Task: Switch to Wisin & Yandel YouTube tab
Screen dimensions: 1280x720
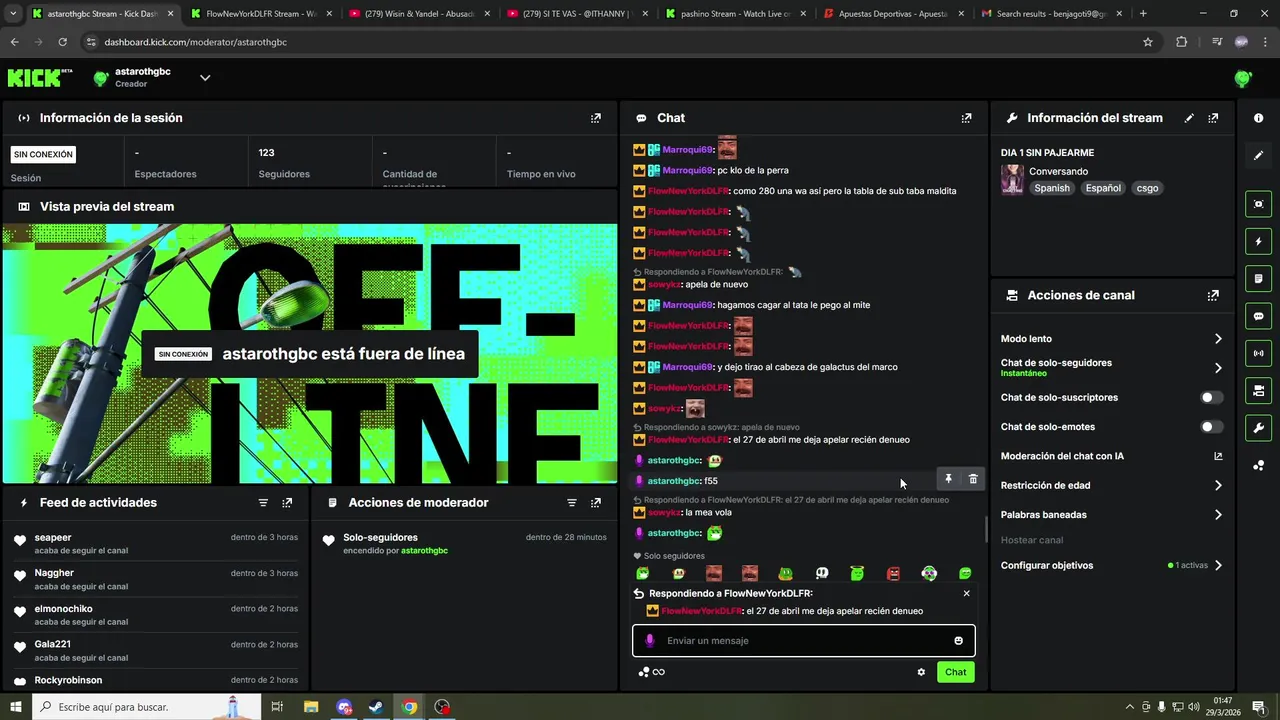Action: pyautogui.click(x=419, y=14)
